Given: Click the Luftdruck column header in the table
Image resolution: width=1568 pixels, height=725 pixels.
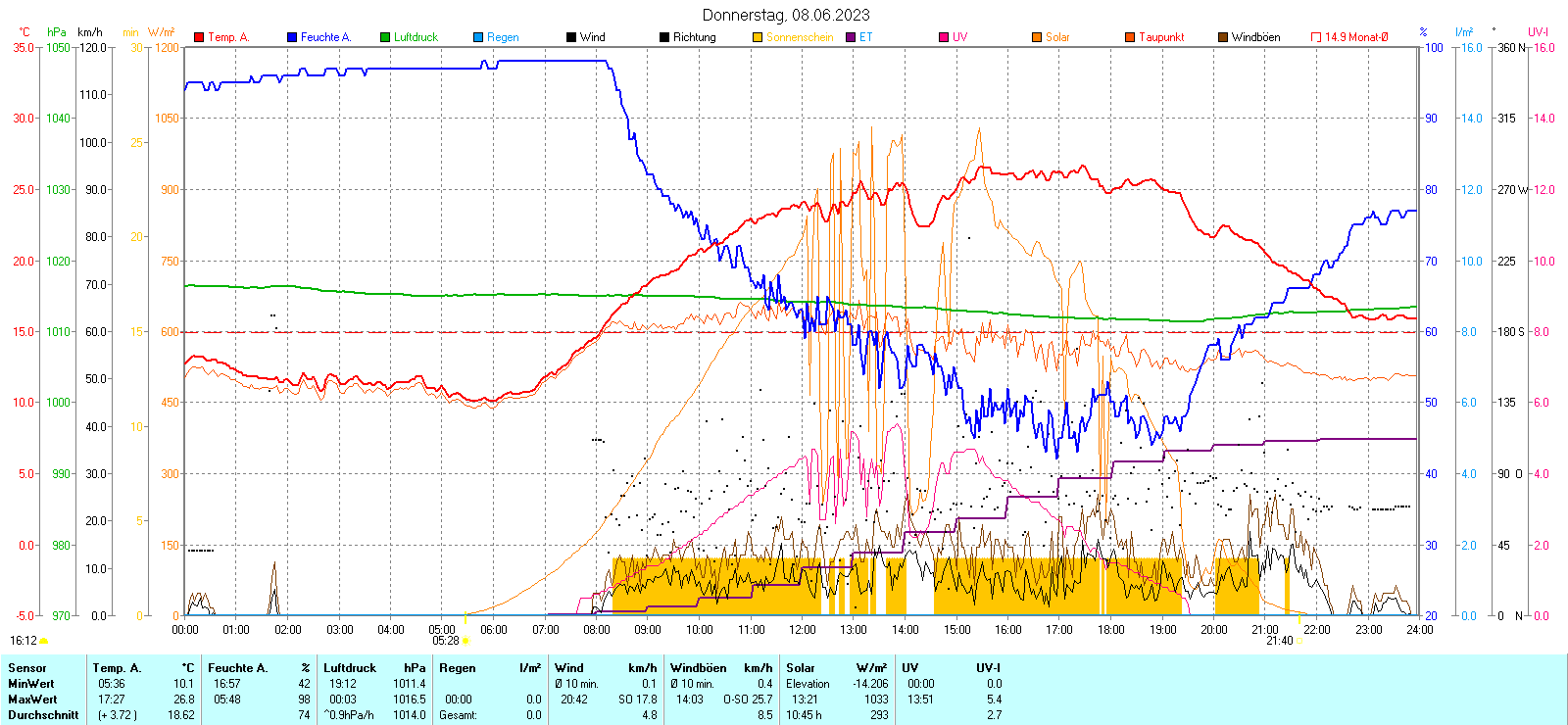Looking at the screenshot, I should [x=350, y=668].
